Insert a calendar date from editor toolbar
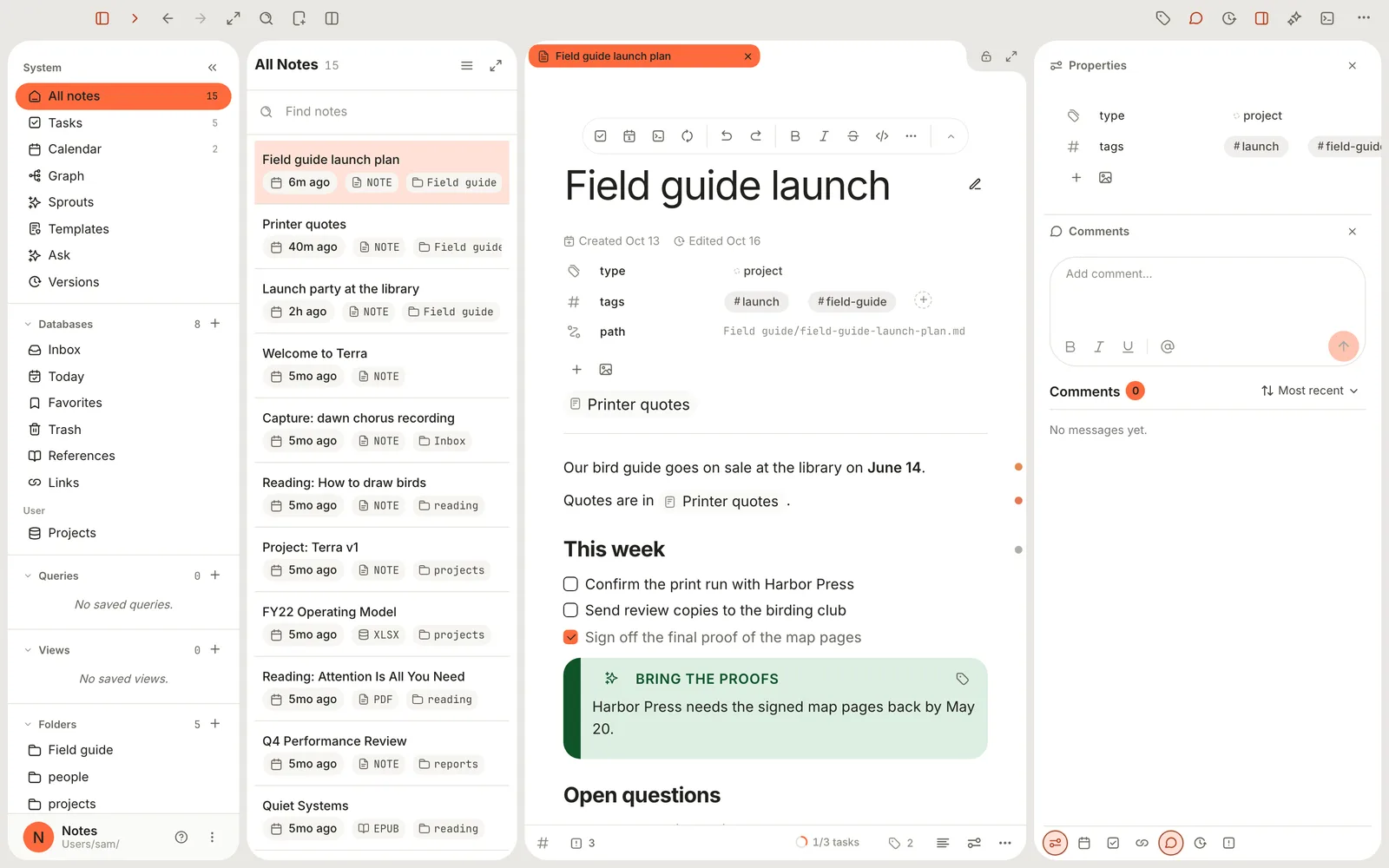The height and width of the screenshot is (868, 1389). point(629,136)
